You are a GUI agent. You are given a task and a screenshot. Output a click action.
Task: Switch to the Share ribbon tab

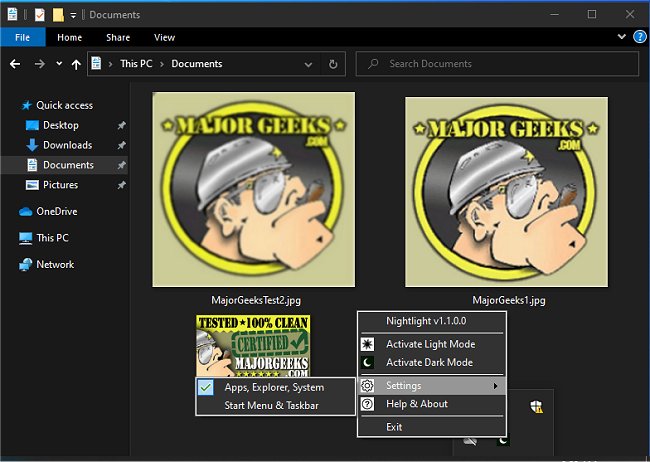pyautogui.click(x=118, y=37)
